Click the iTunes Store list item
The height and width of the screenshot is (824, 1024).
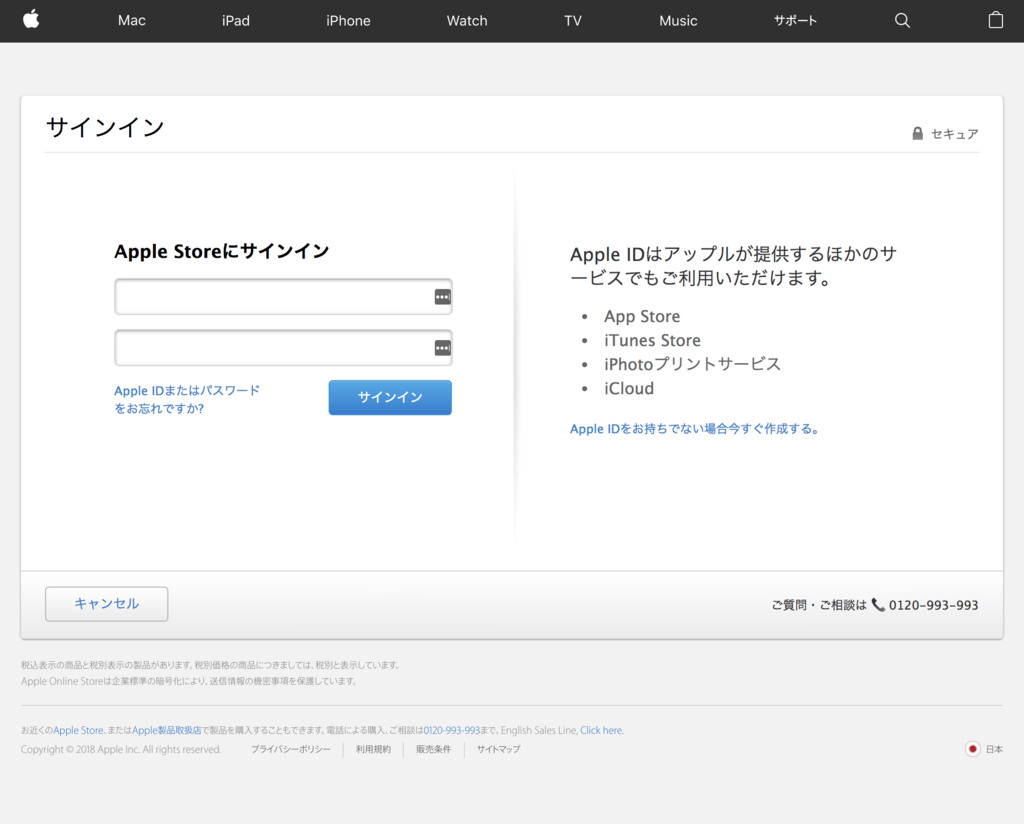(652, 340)
